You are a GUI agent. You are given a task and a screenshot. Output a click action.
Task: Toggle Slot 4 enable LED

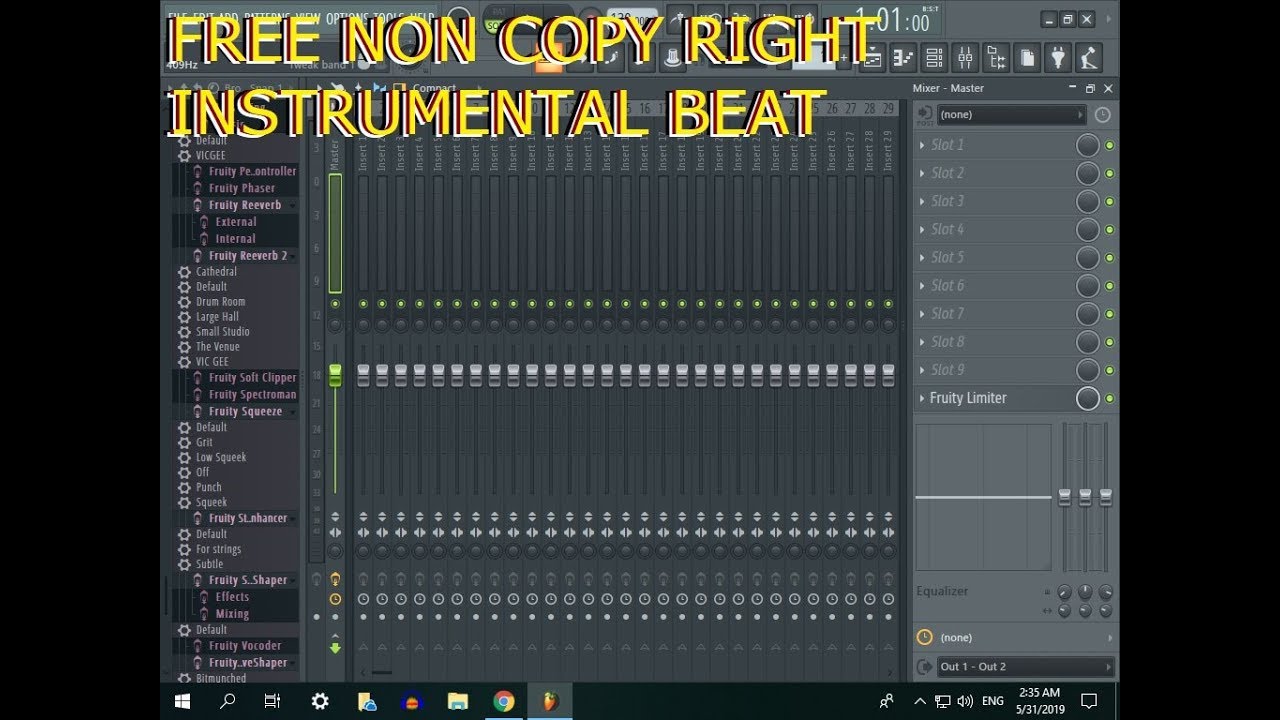coord(1109,230)
